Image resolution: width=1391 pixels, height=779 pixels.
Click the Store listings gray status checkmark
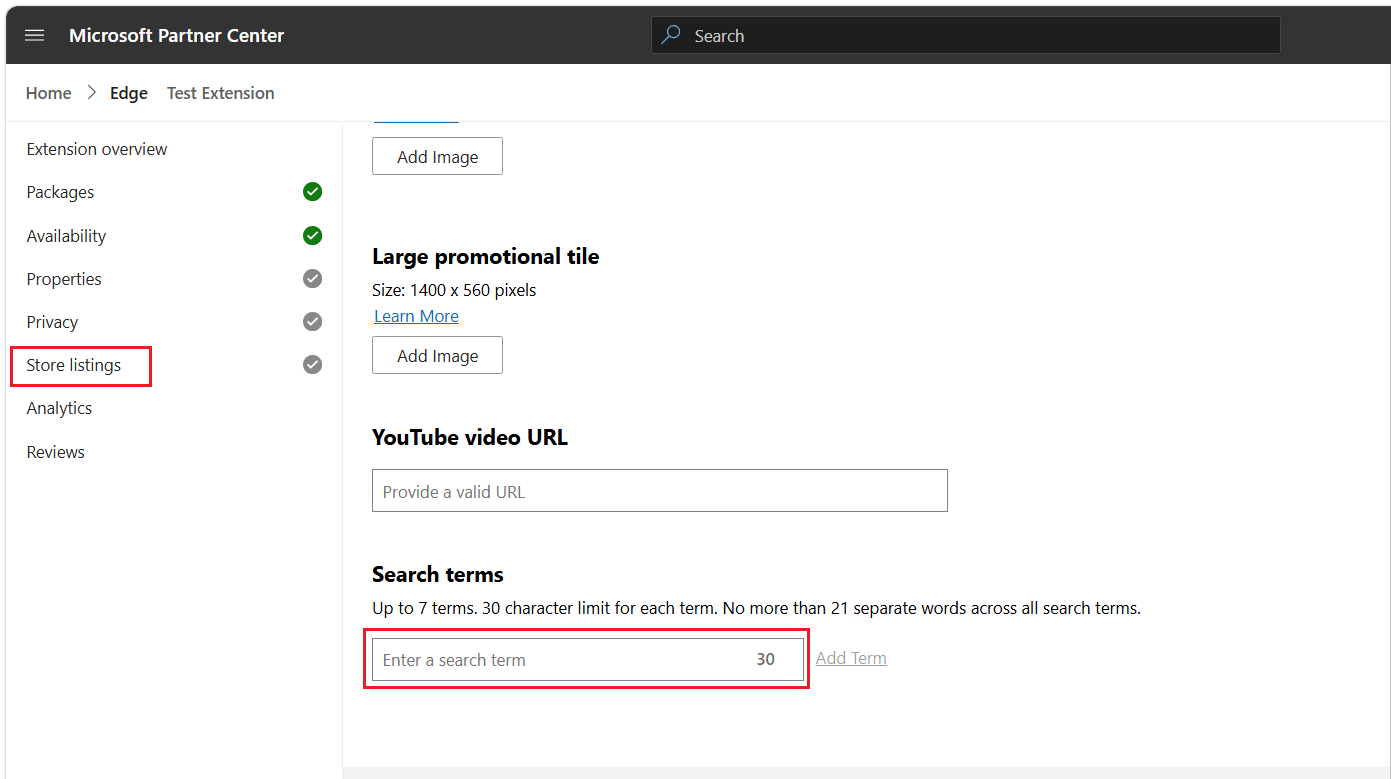(312, 365)
